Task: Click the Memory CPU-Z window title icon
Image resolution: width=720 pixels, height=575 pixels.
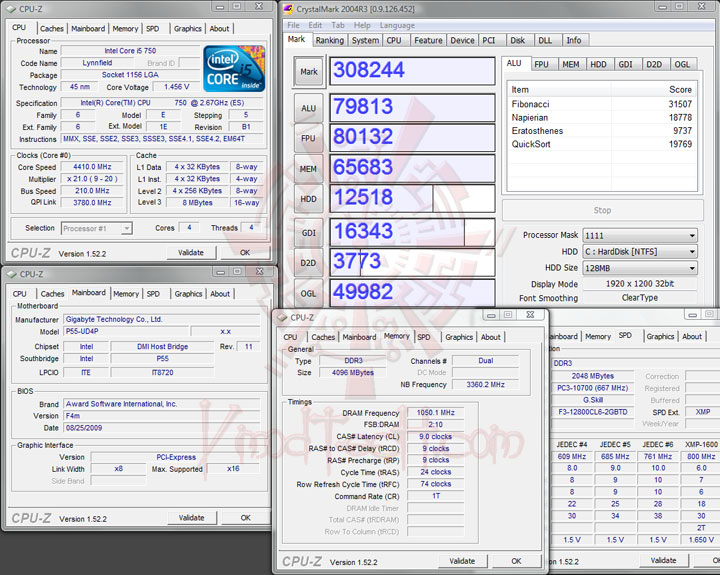Action: click(x=282, y=317)
